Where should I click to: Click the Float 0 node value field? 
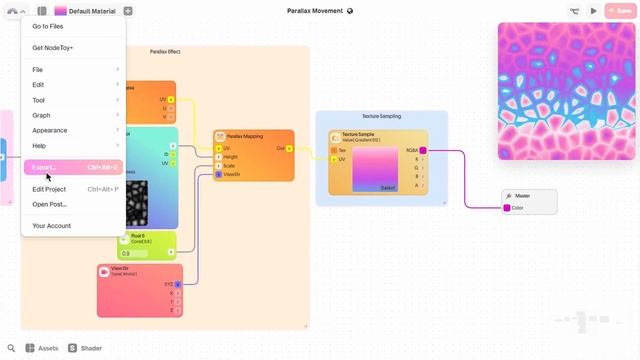pyautogui.click(x=135, y=253)
